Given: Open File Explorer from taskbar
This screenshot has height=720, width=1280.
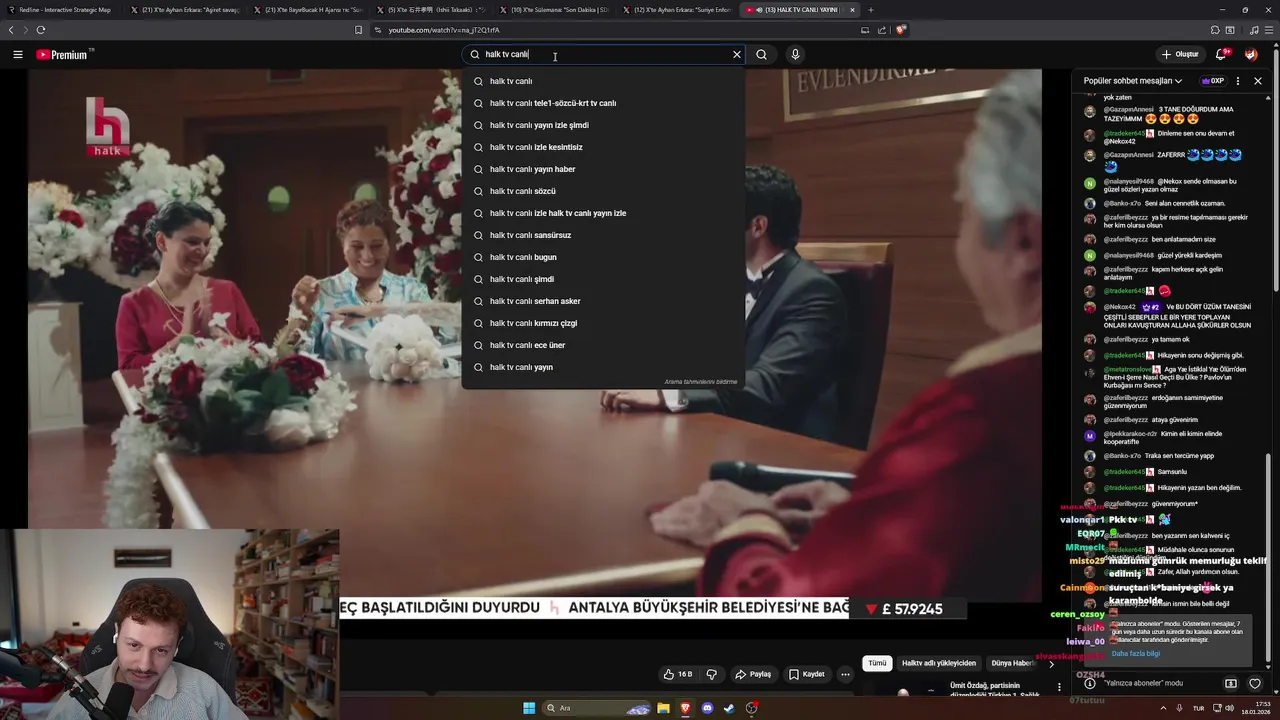Looking at the screenshot, I should [x=663, y=708].
